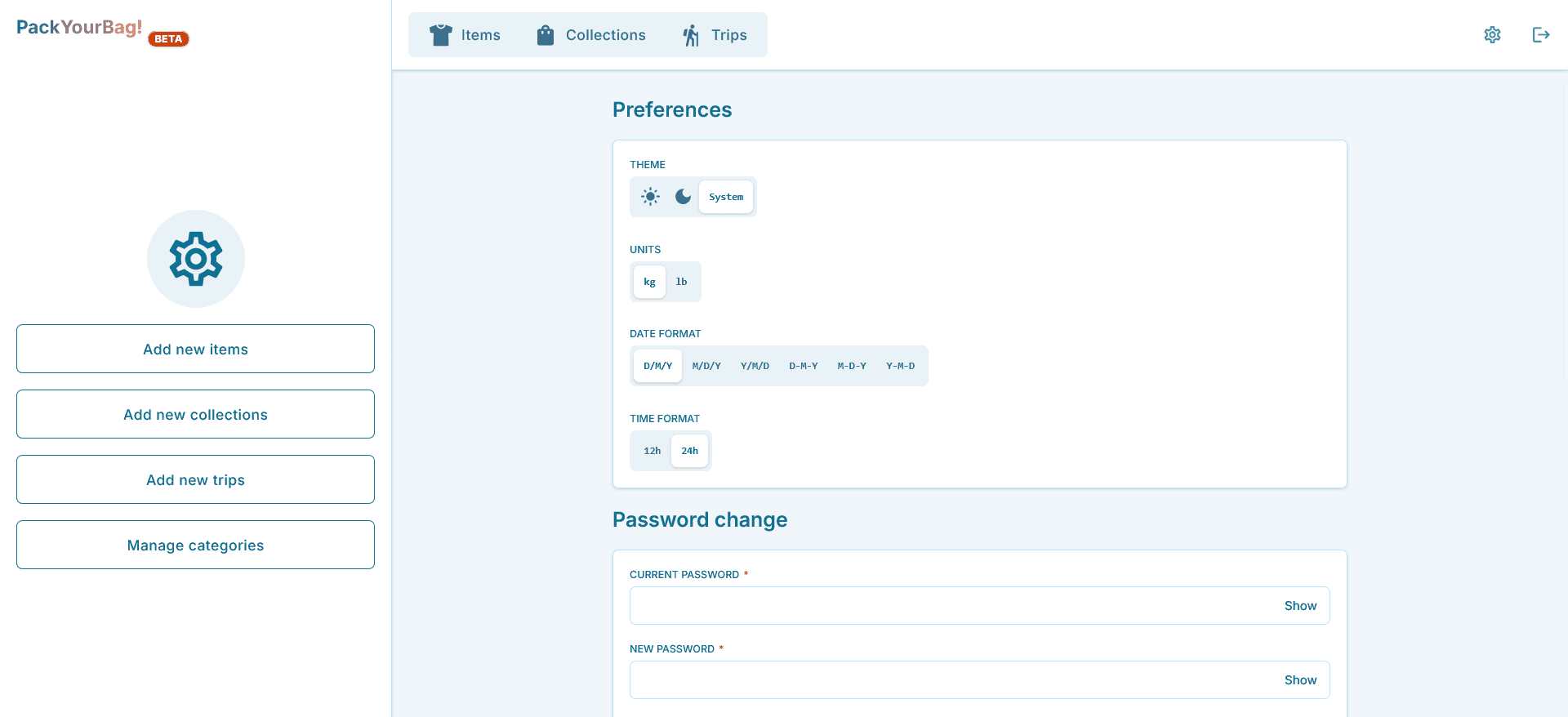This screenshot has height=717, width=1568.
Task: Open the Items tab
Action: coord(465,35)
